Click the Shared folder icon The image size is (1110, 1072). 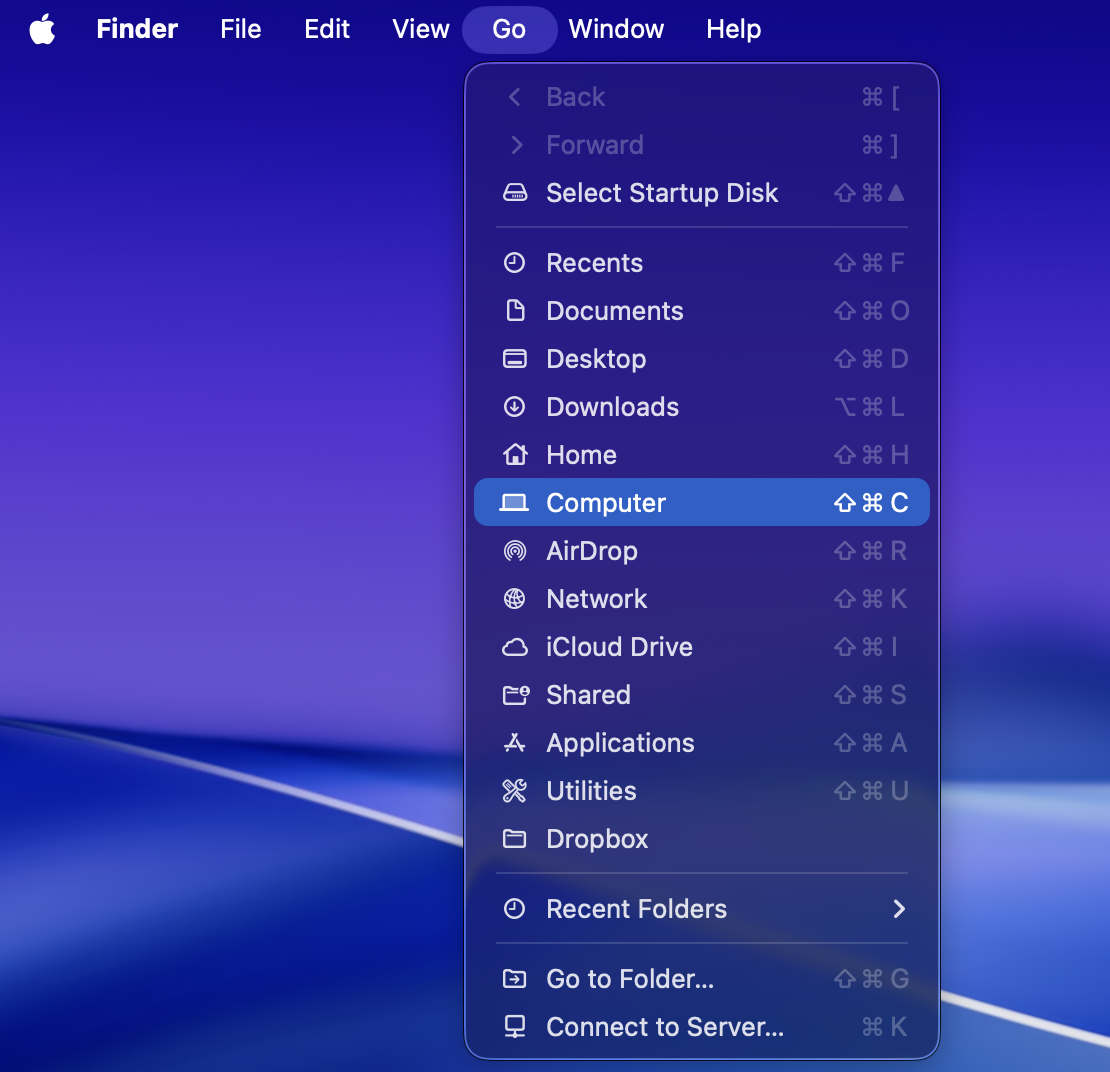(515, 695)
